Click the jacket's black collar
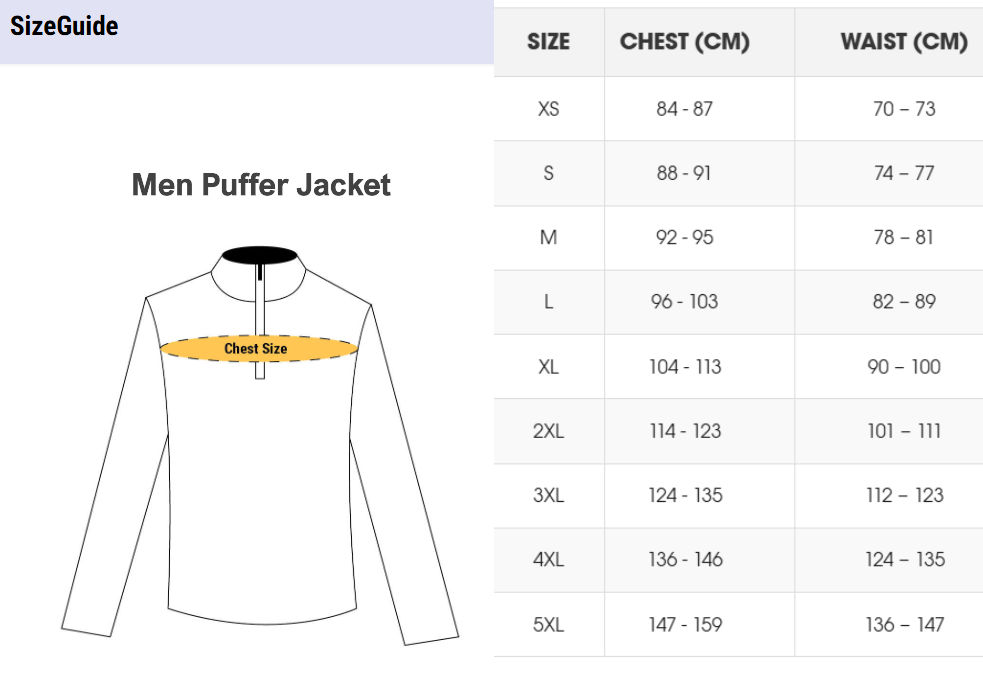 [260, 255]
